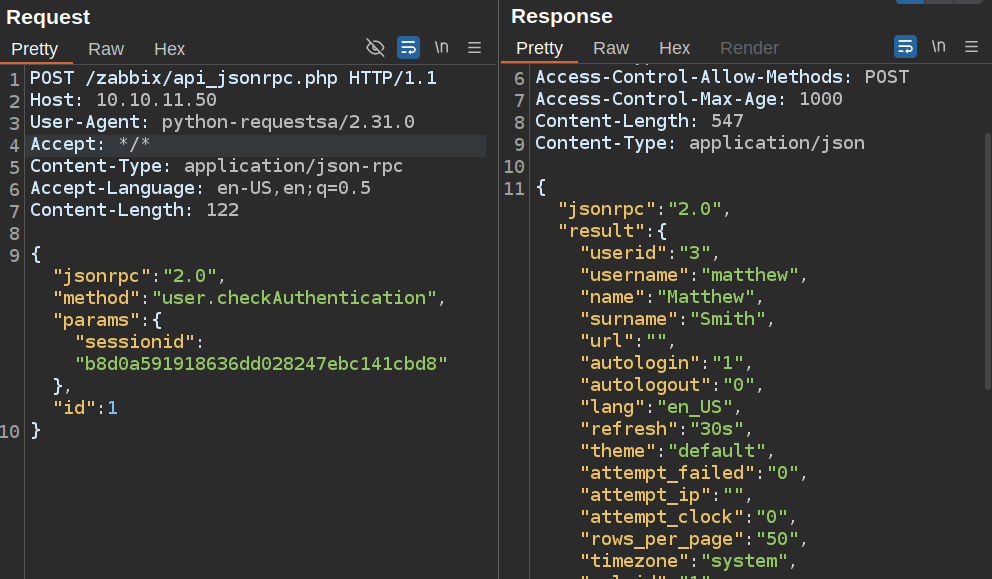The width and height of the screenshot is (992, 579).
Task: Select the Request Pretty tab
Action: [35, 49]
